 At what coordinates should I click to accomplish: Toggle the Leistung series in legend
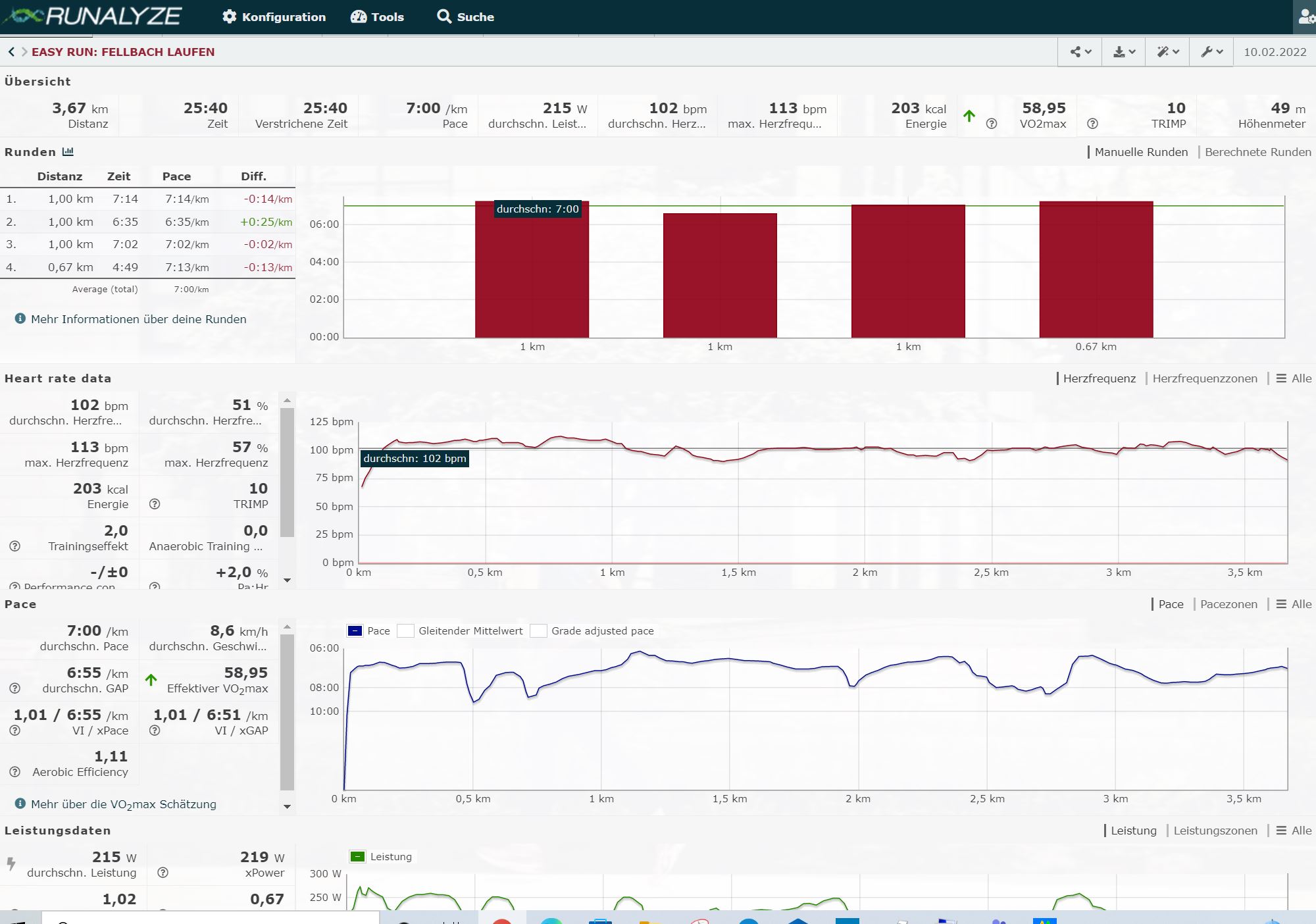pyautogui.click(x=358, y=857)
